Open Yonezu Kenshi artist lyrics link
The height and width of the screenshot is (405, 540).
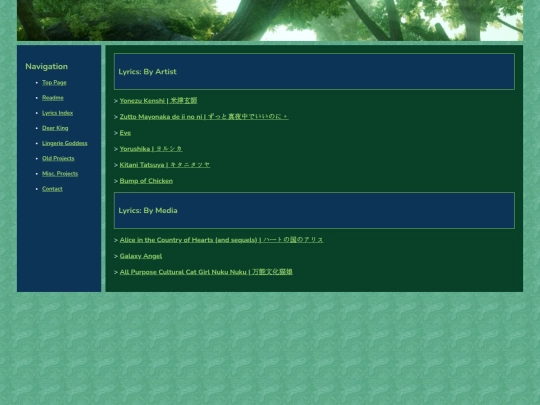tap(158, 101)
